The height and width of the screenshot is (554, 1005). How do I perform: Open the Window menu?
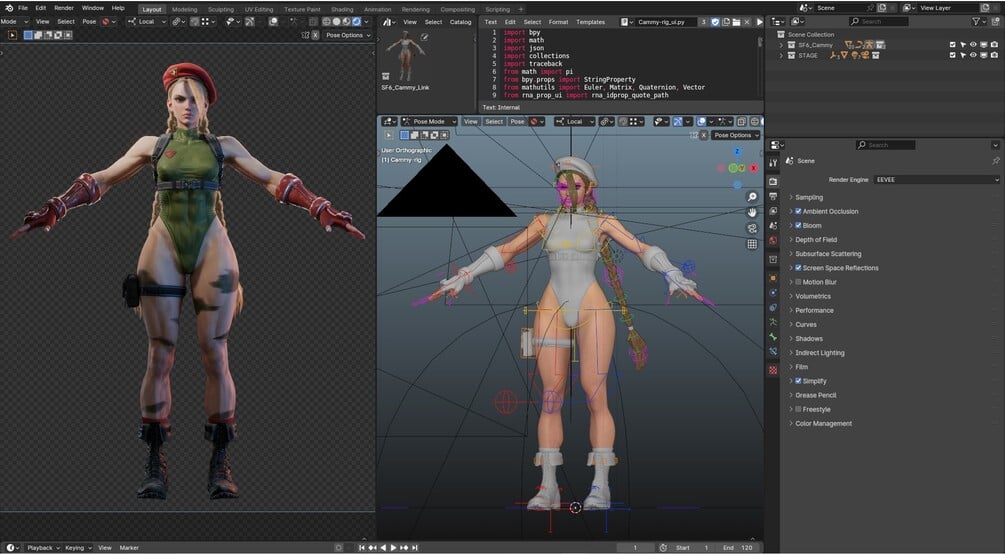click(93, 8)
